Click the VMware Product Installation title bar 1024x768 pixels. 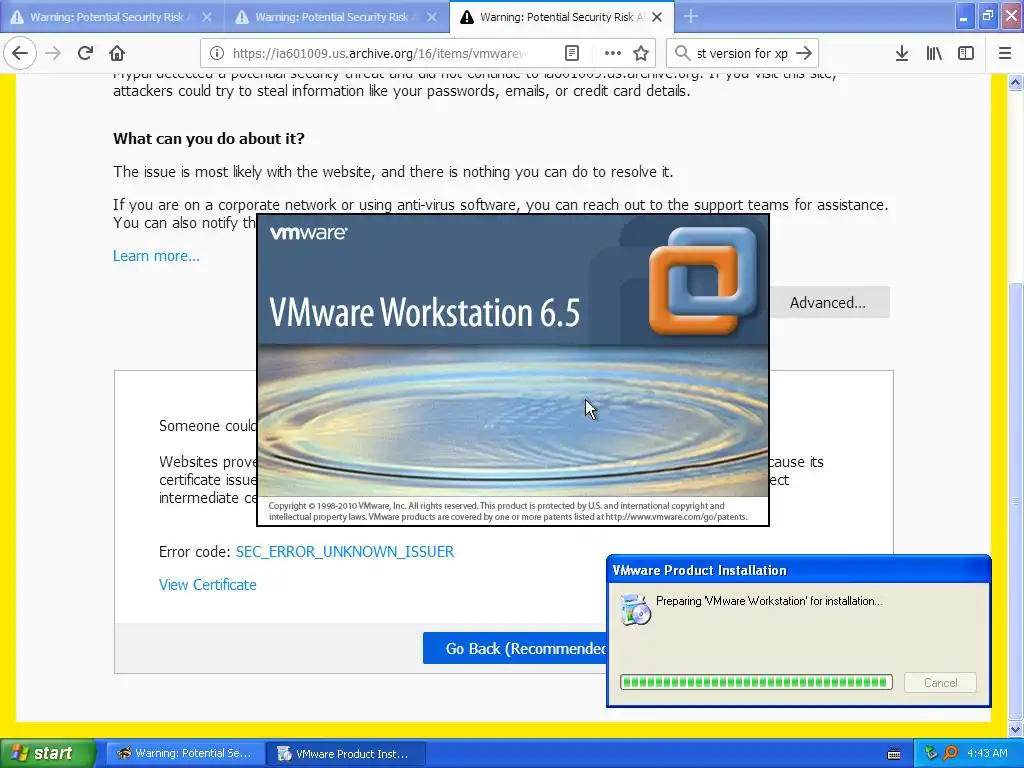click(x=799, y=570)
